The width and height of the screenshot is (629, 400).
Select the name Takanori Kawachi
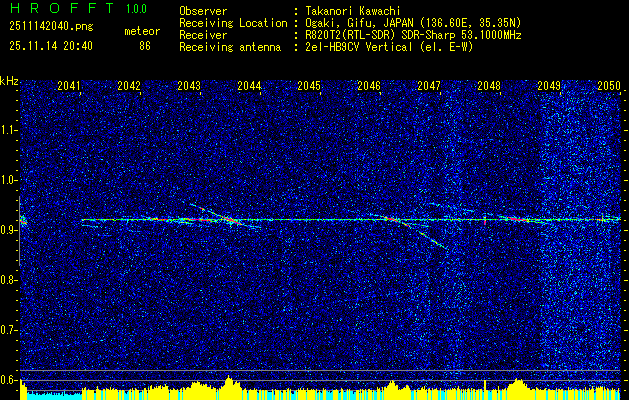click(351, 11)
